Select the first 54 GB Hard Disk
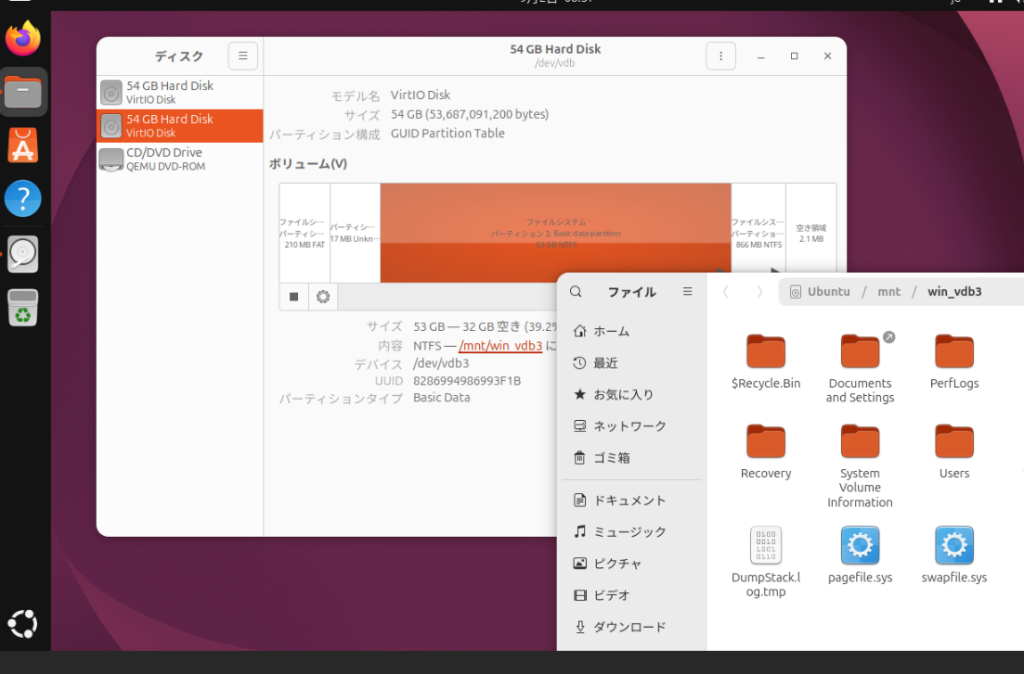 (x=180, y=92)
